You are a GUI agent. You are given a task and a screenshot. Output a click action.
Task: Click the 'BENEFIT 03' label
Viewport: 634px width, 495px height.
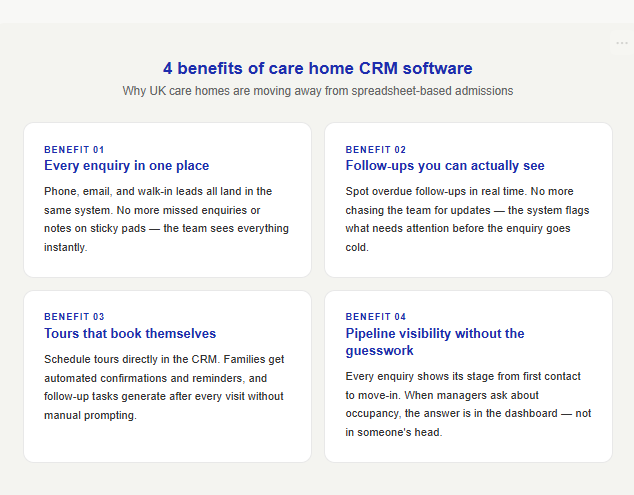[74, 317]
